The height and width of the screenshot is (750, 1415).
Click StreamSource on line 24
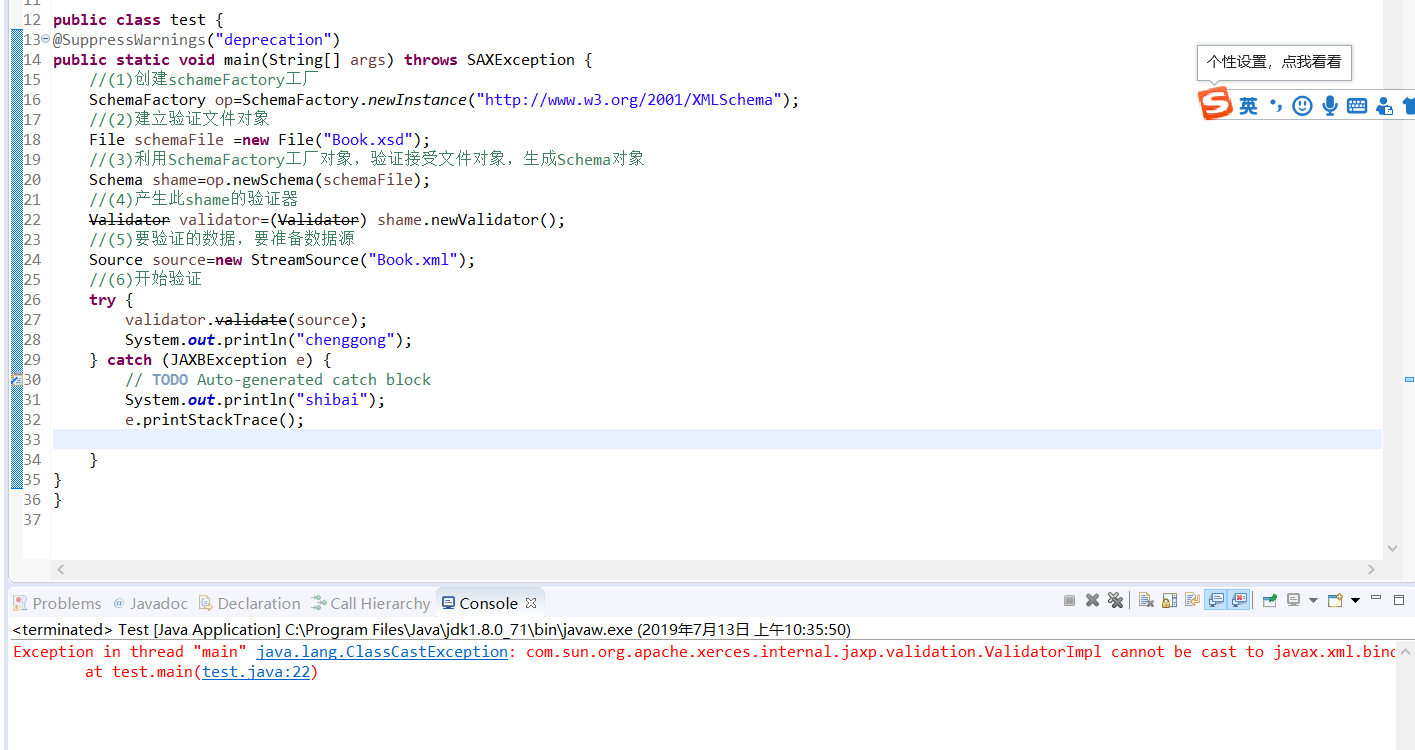pos(305,260)
